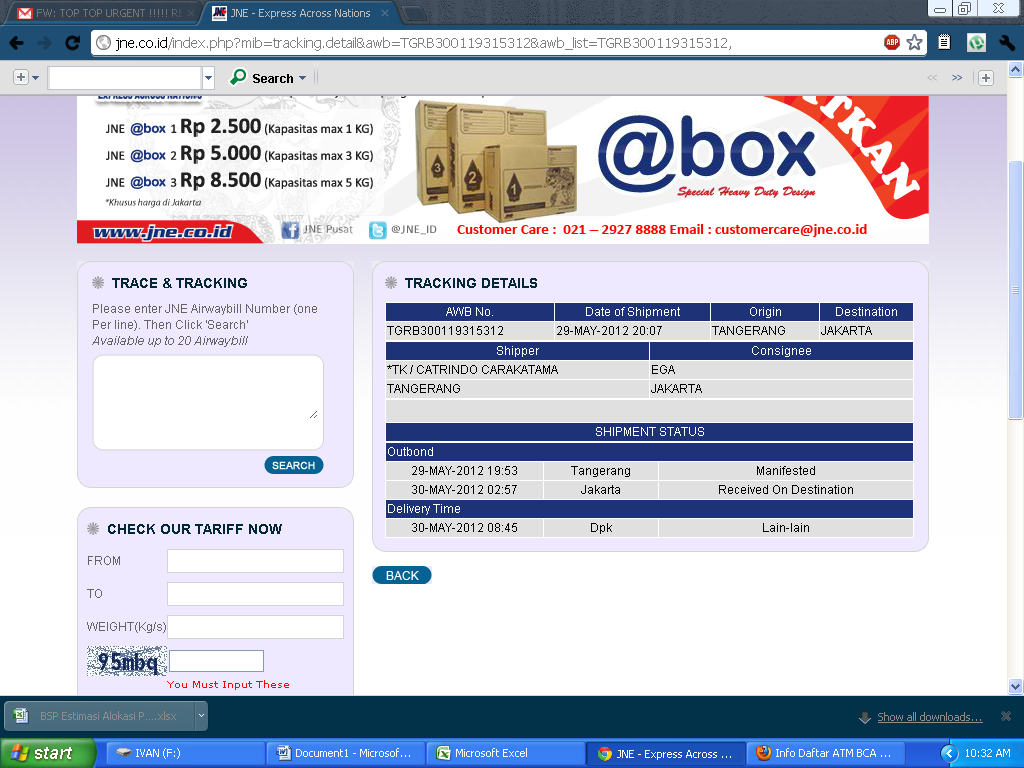Select the JNE - Express Across Nations tab

click(300, 13)
